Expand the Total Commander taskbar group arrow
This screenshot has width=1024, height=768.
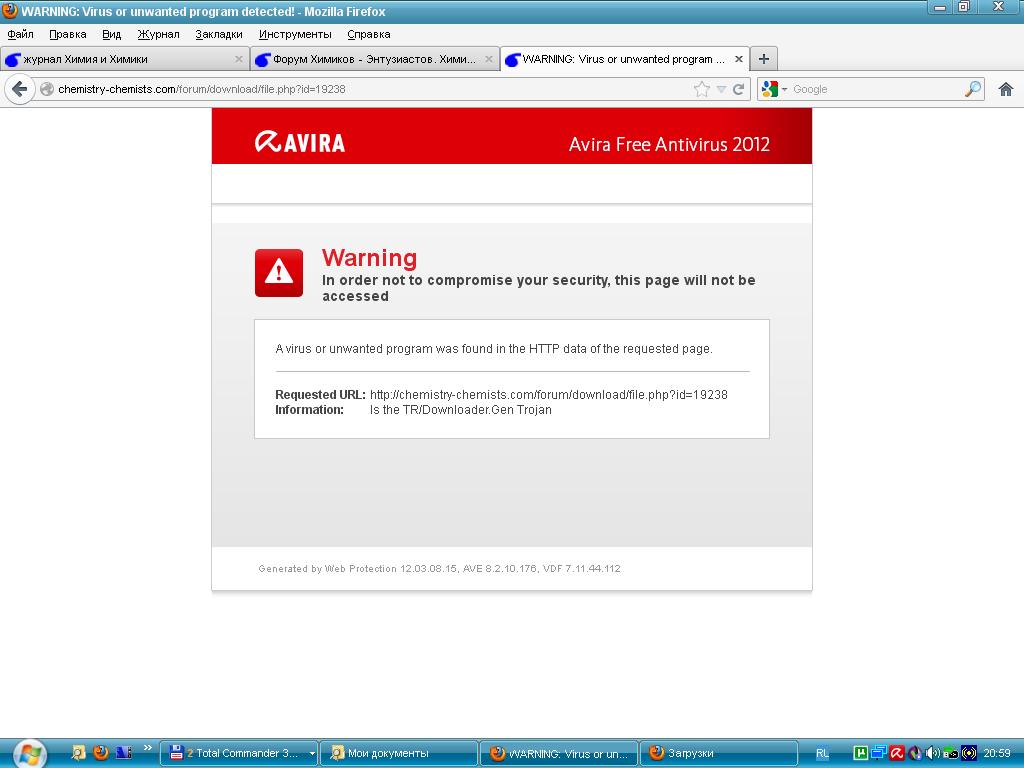(x=312, y=754)
